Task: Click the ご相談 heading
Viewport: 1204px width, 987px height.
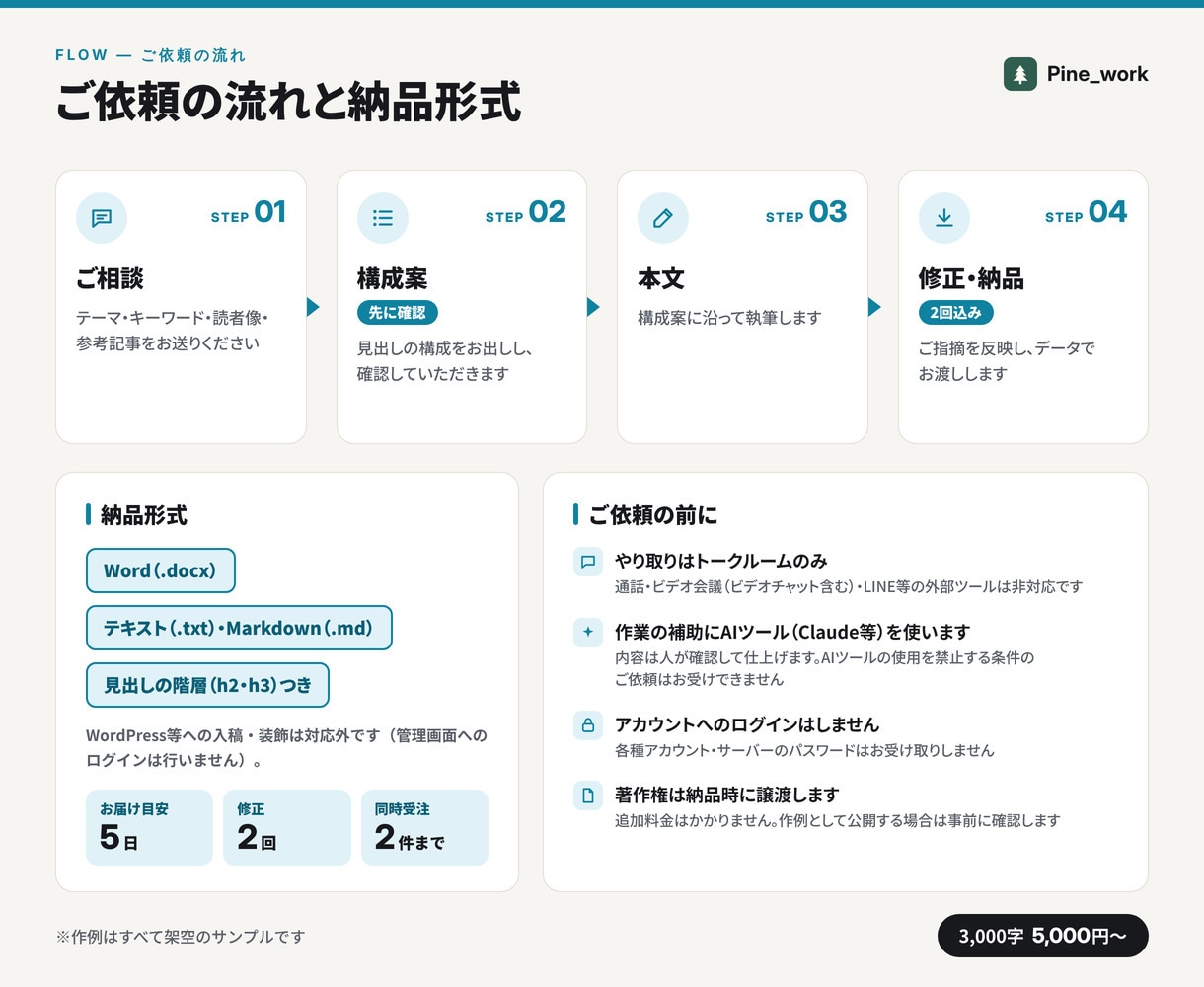Action: 110,278
